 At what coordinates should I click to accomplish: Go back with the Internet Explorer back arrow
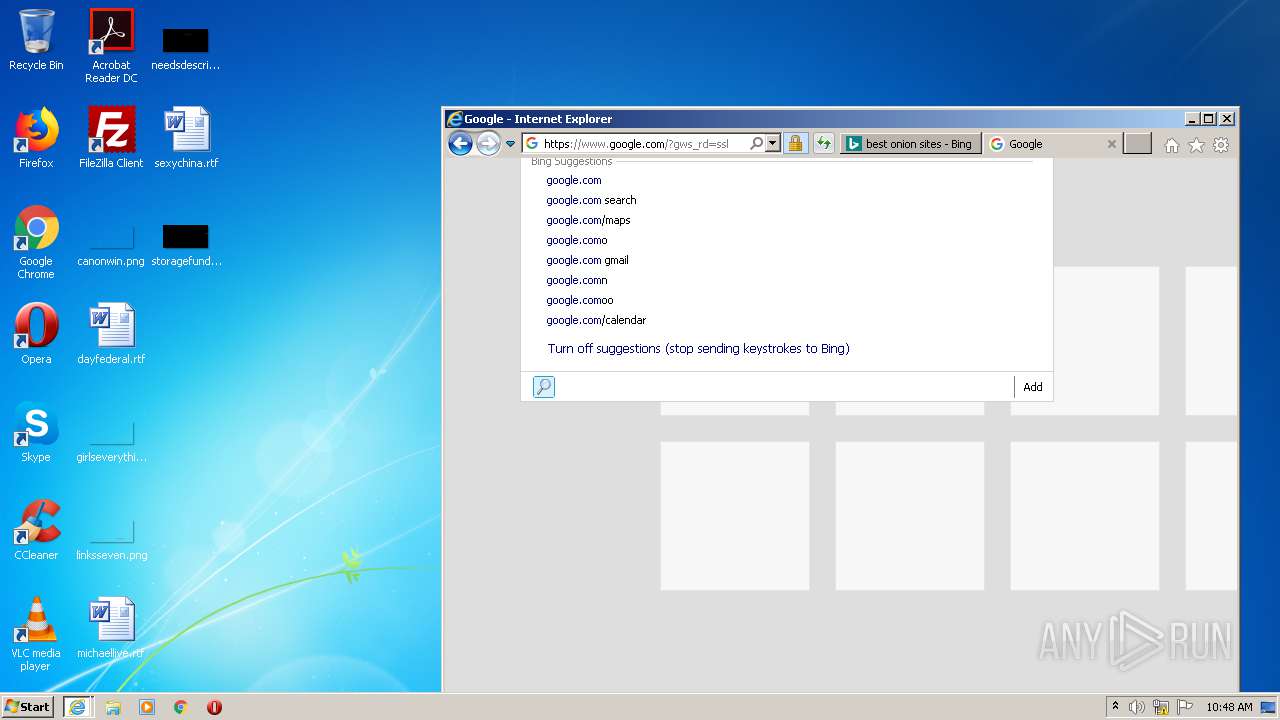point(460,143)
